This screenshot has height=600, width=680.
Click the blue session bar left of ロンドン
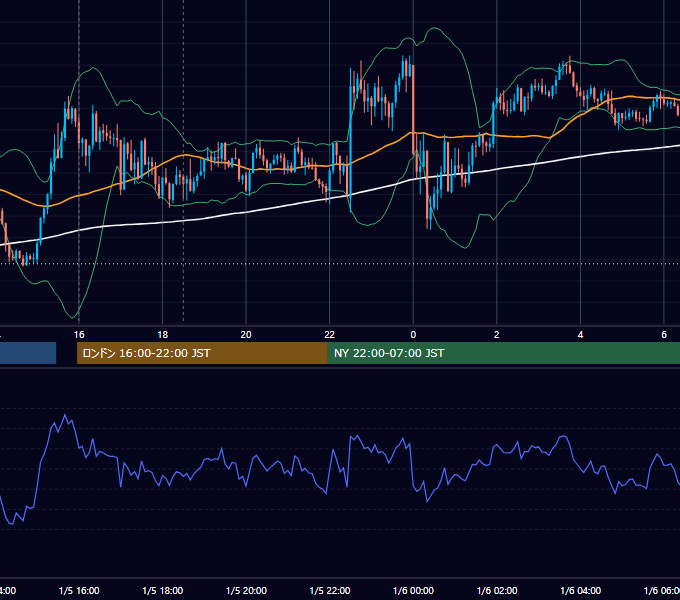pos(28,353)
